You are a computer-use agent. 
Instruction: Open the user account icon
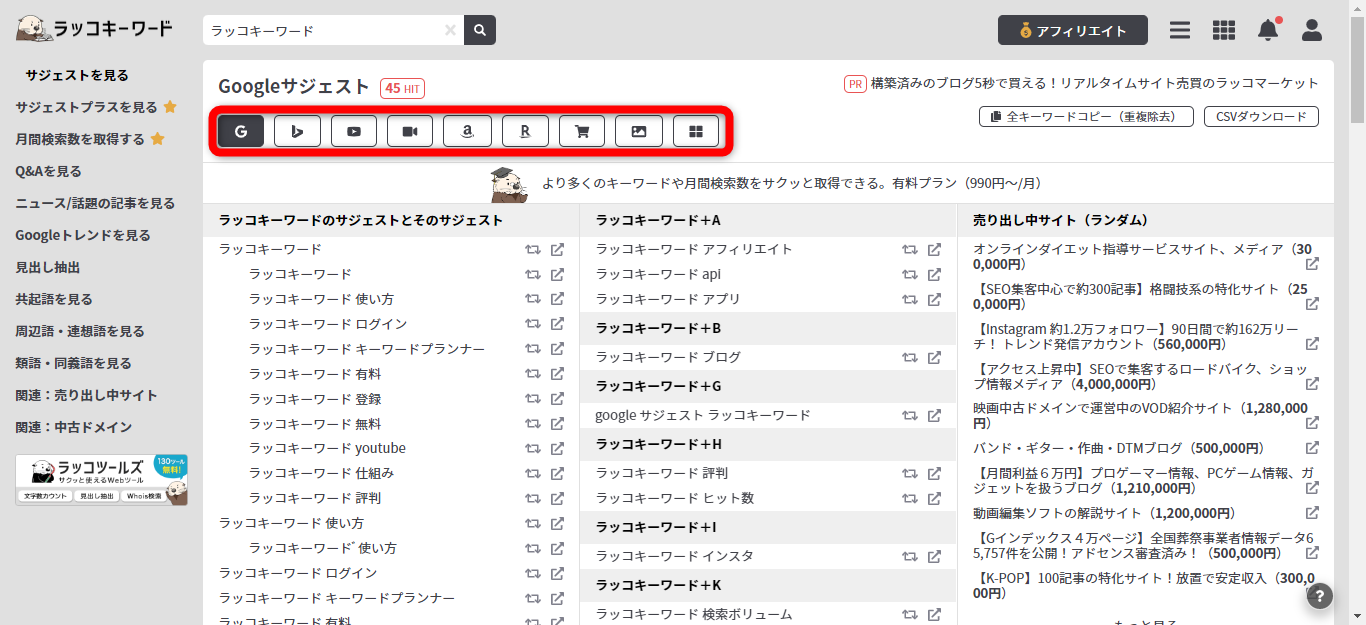[x=1312, y=30]
